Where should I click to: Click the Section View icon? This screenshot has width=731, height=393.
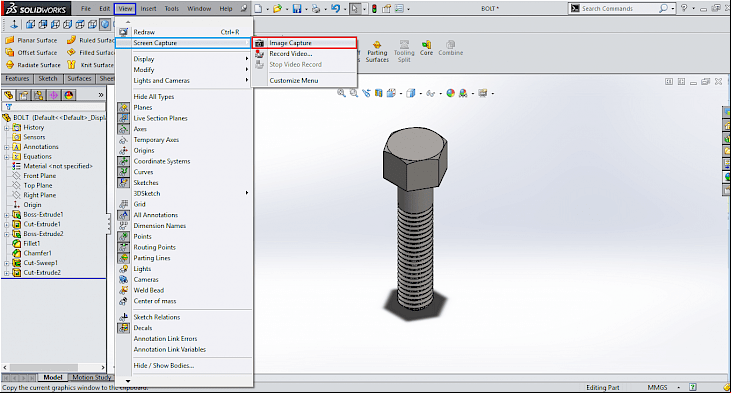pos(379,93)
